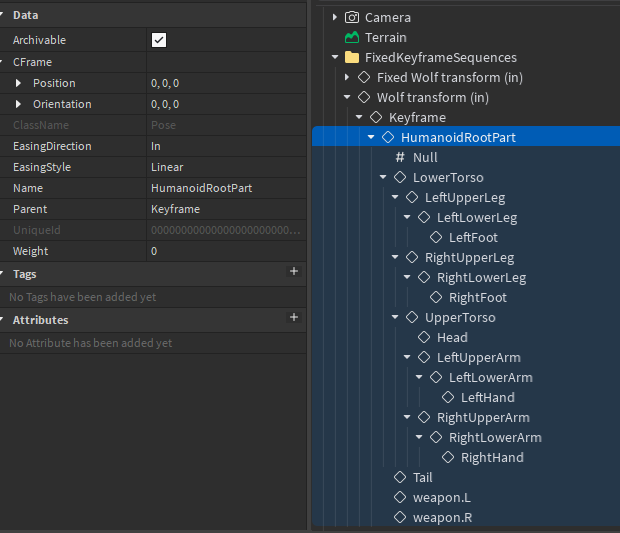Click the Tail pose diamond icon

pyautogui.click(x=400, y=477)
